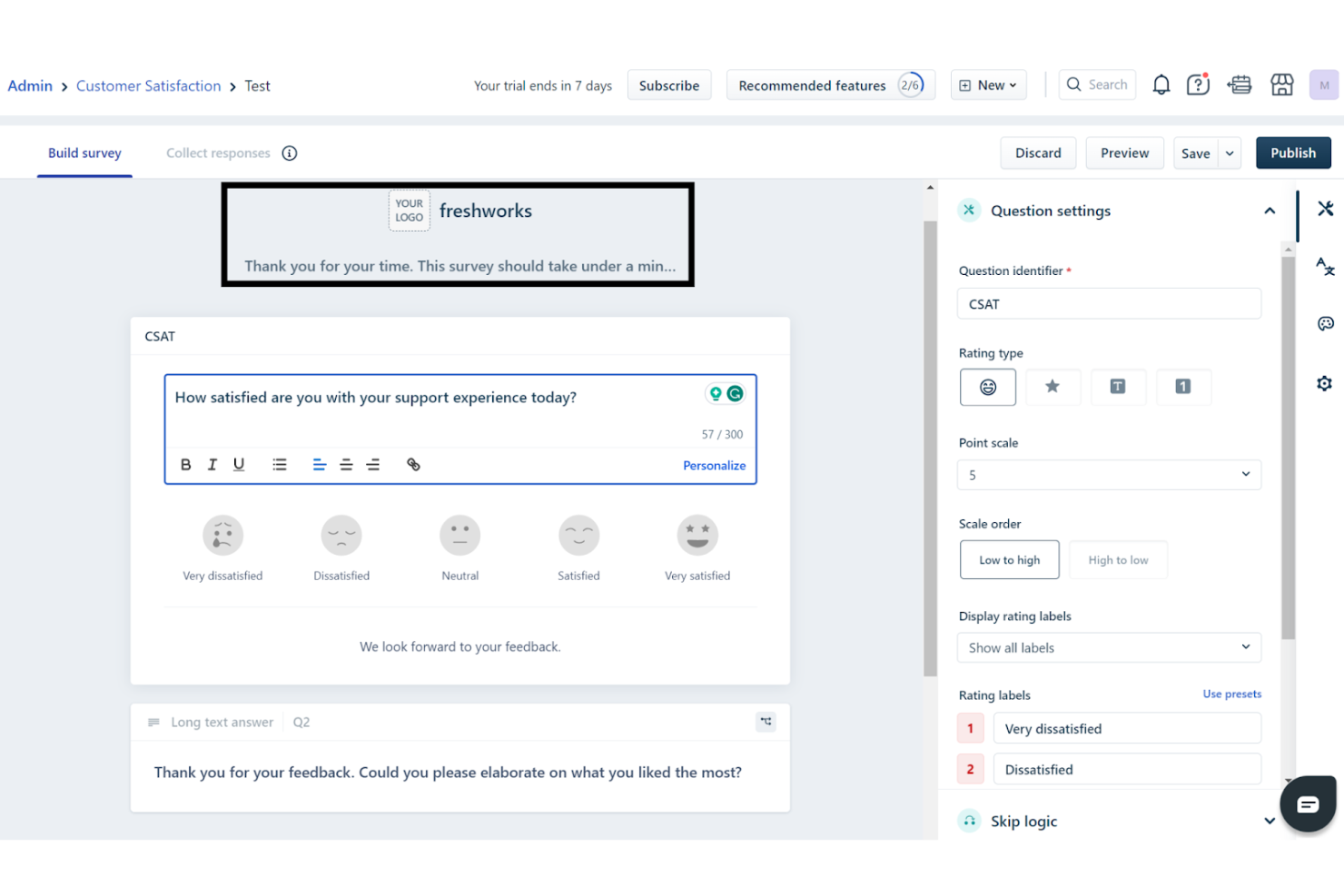The width and height of the screenshot is (1344, 896).
Task: Select the Low to high scale order
Action: coord(1009,559)
